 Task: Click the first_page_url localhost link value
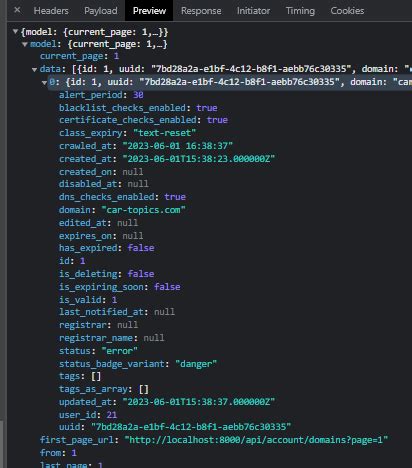[x=256, y=440]
